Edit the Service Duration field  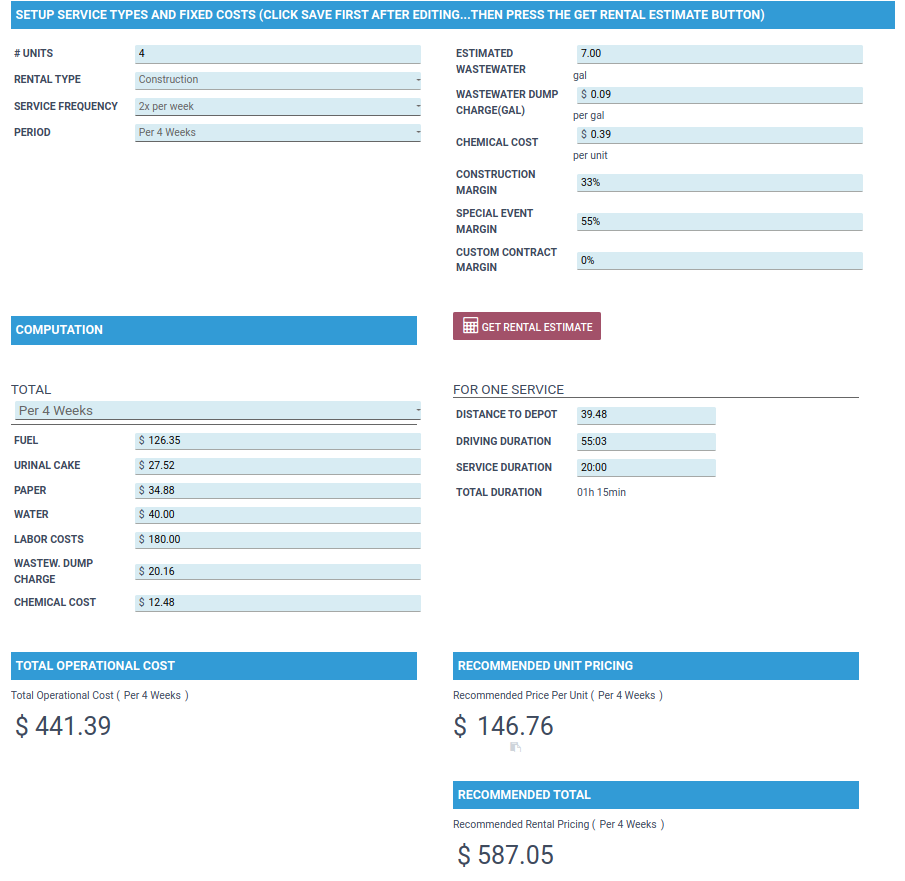(x=645, y=468)
